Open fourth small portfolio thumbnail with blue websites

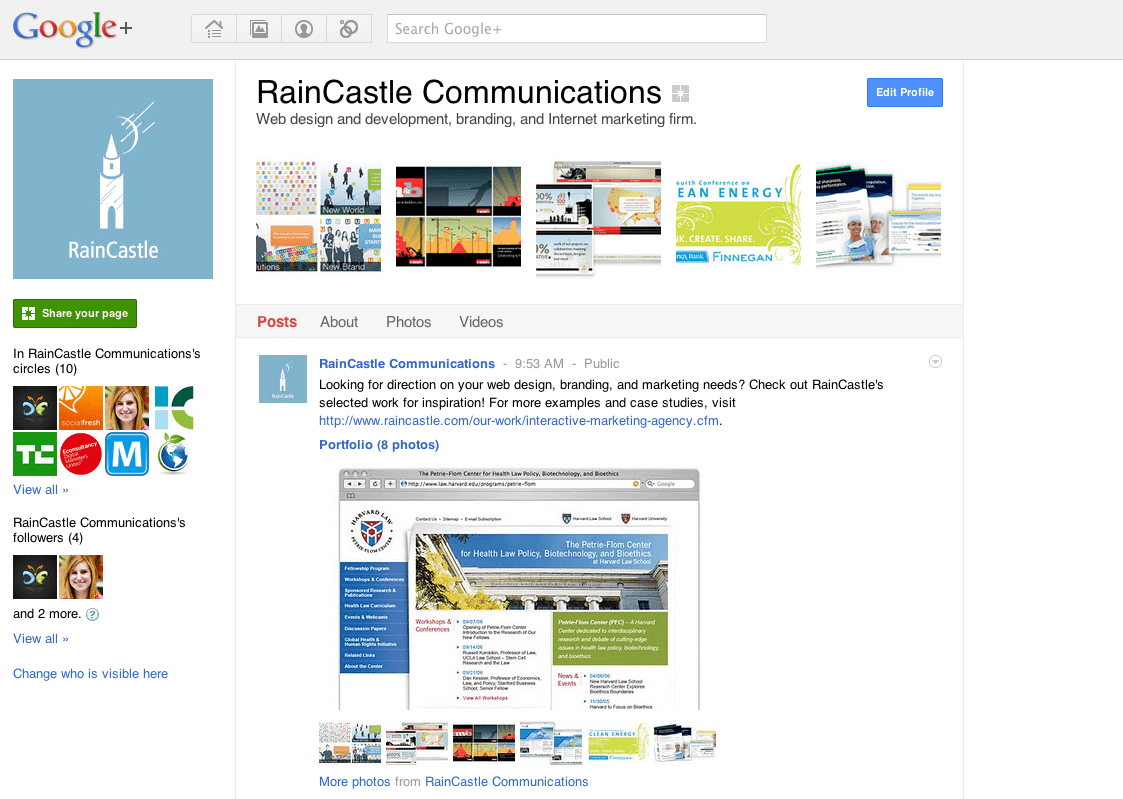click(x=551, y=742)
